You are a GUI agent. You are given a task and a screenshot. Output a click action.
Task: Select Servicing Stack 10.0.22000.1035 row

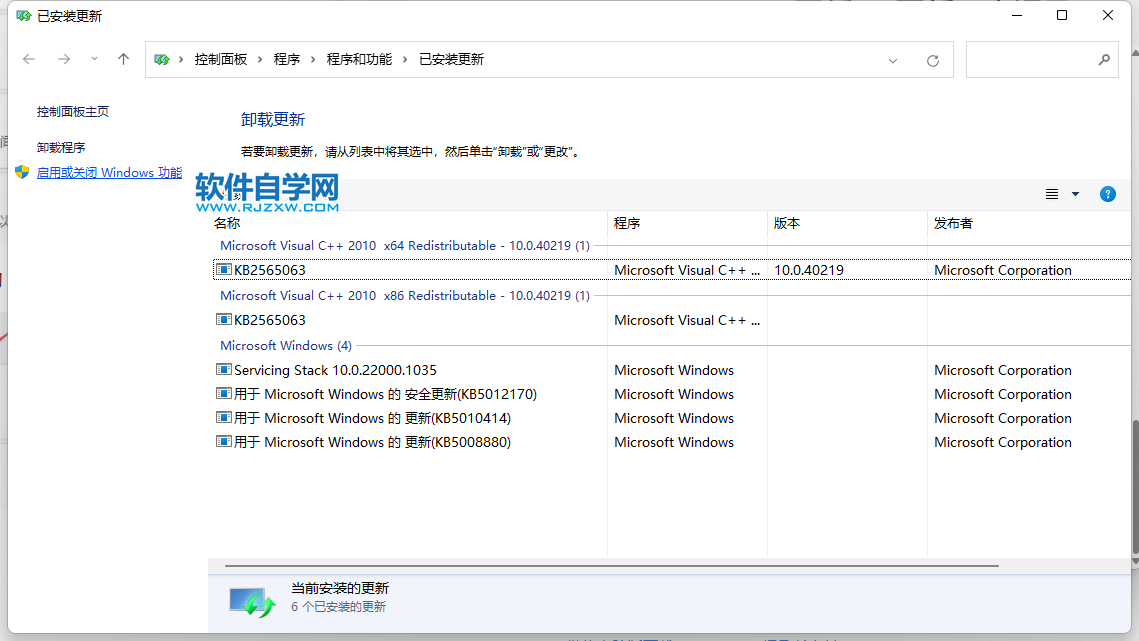click(x=672, y=371)
